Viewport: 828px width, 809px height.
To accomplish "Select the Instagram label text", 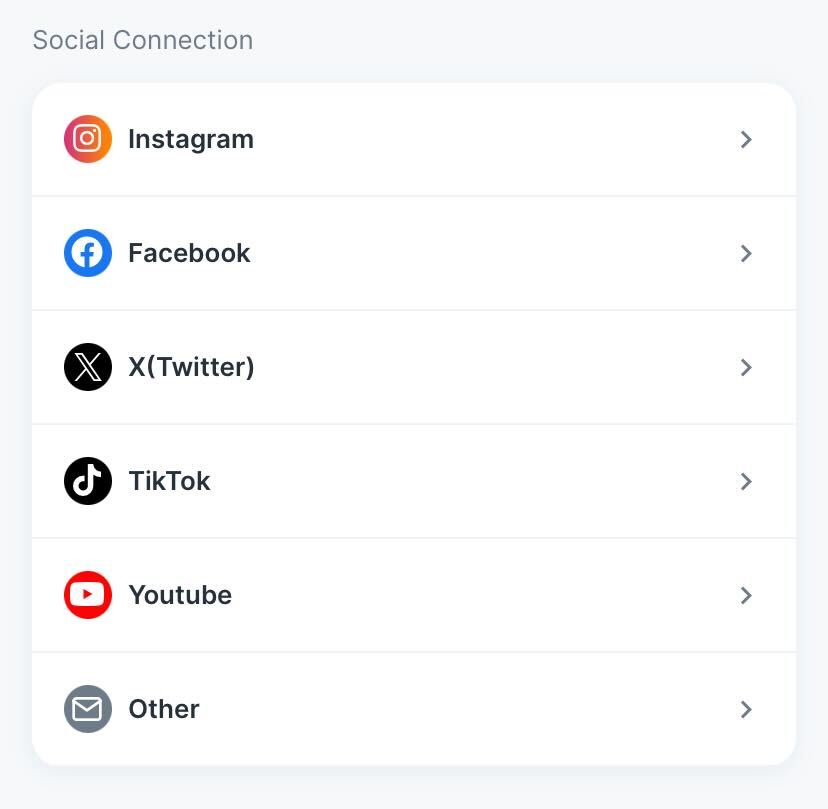I will (x=191, y=139).
